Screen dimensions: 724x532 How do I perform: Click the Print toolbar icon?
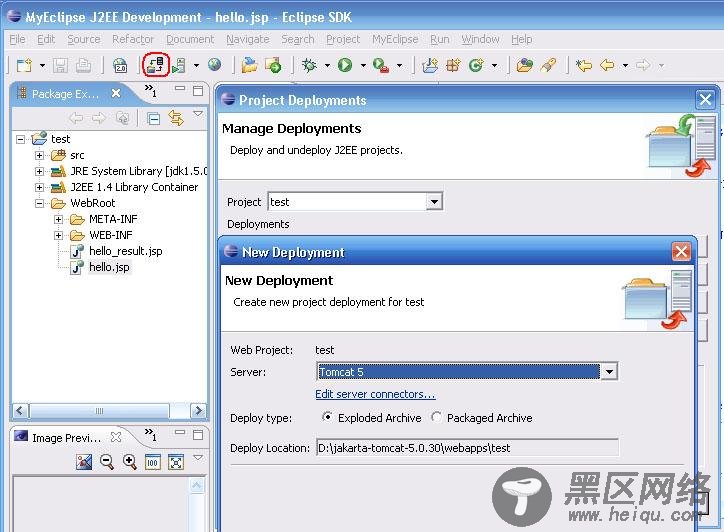point(84,65)
